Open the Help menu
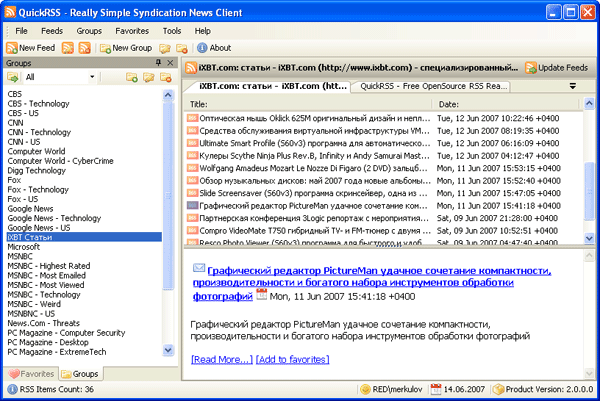 click(202, 31)
